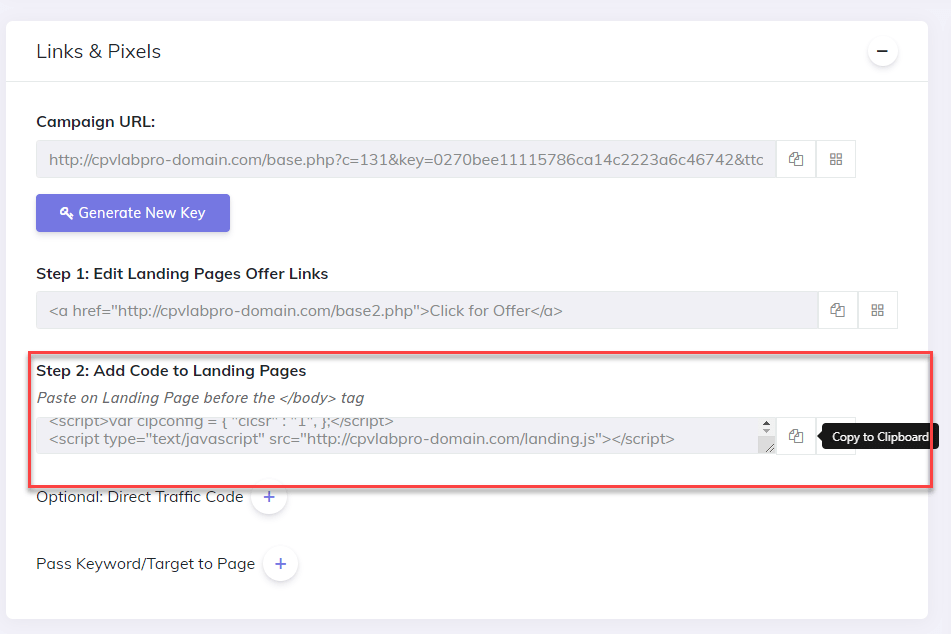The height and width of the screenshot is (634, 951).
Task: Copy Step 2 landing page code
Action: click(796, 436)
